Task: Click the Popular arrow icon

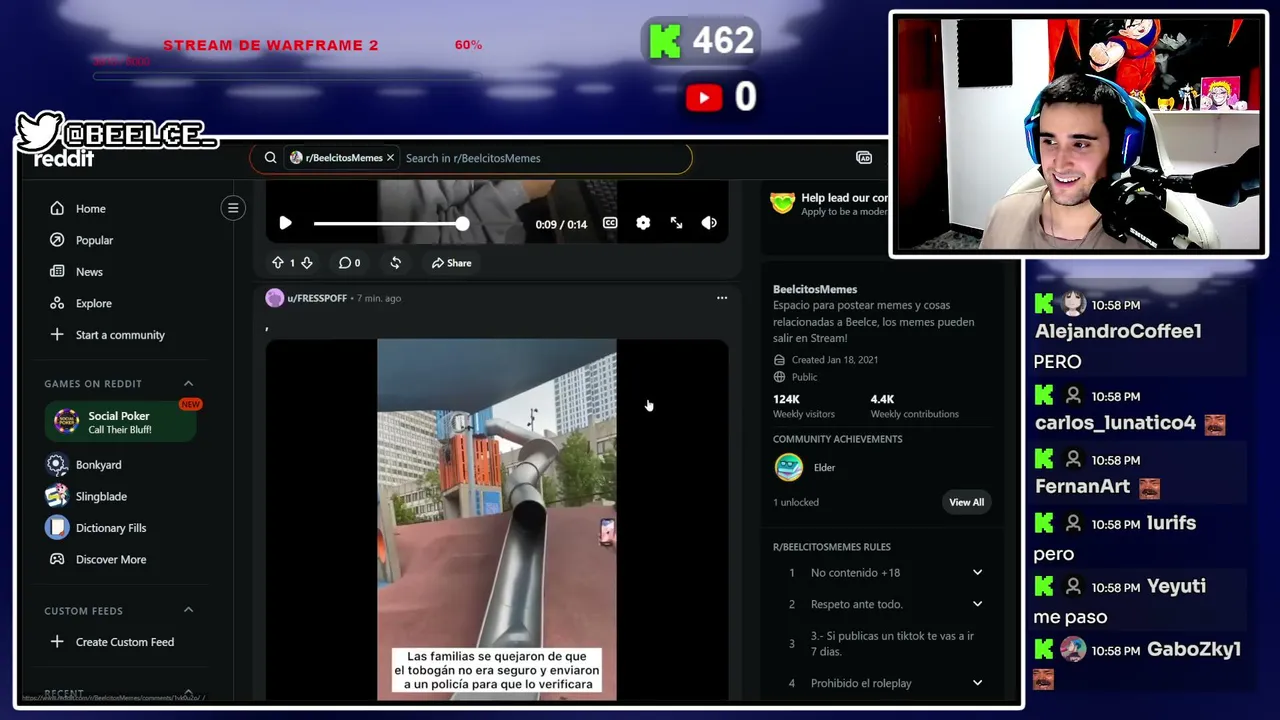Action: (57, 240)
